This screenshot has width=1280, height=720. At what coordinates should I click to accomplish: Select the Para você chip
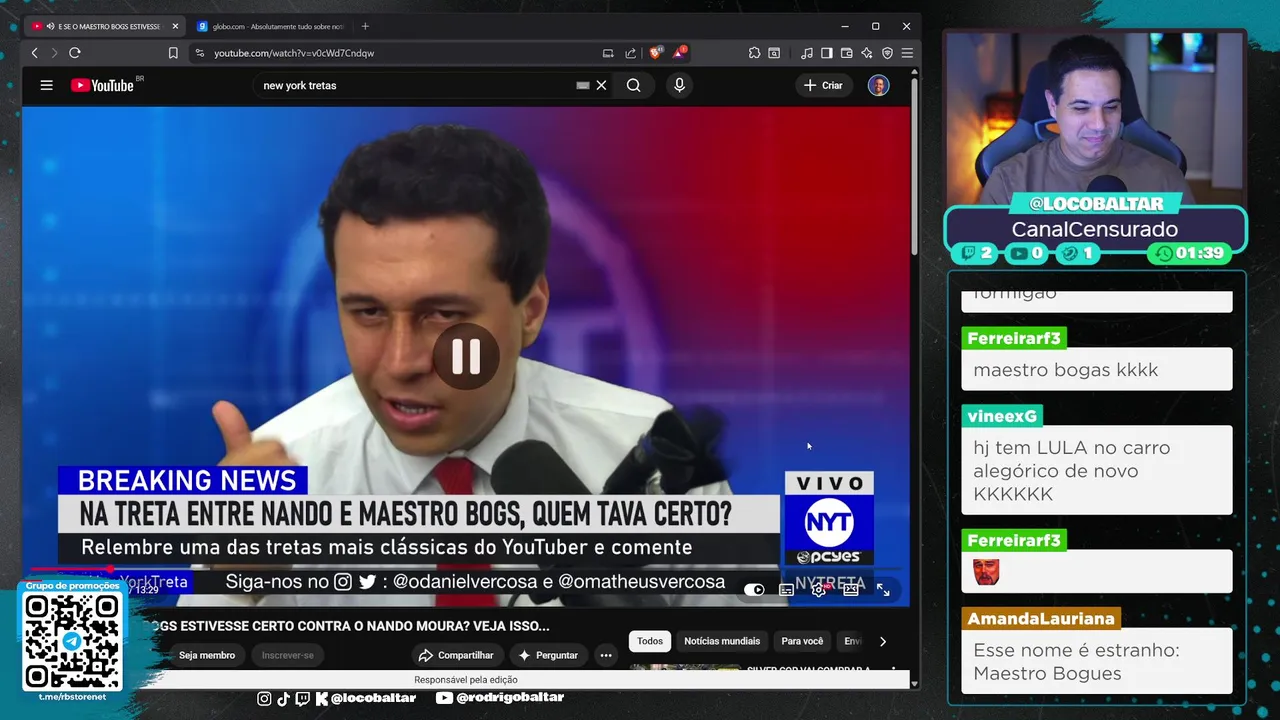pos(802,641)
